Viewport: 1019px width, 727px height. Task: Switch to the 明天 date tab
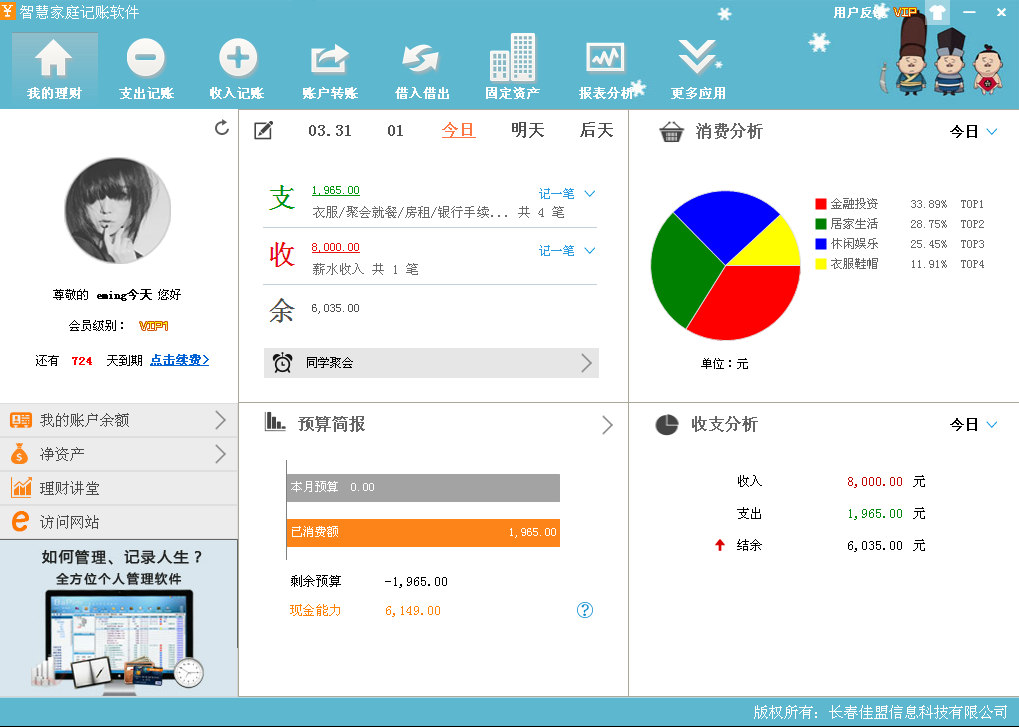tap(527, 130)
